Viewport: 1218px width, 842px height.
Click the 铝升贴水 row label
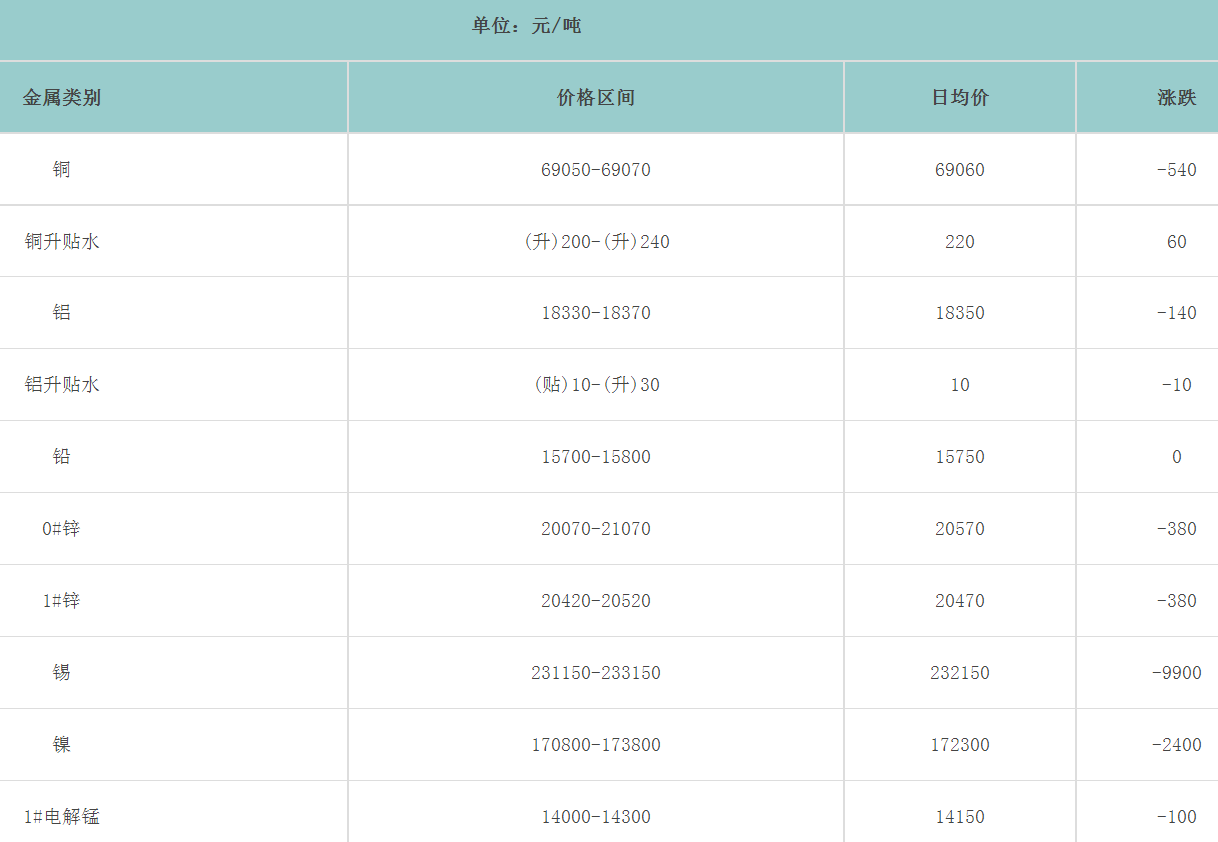(62, 385)
